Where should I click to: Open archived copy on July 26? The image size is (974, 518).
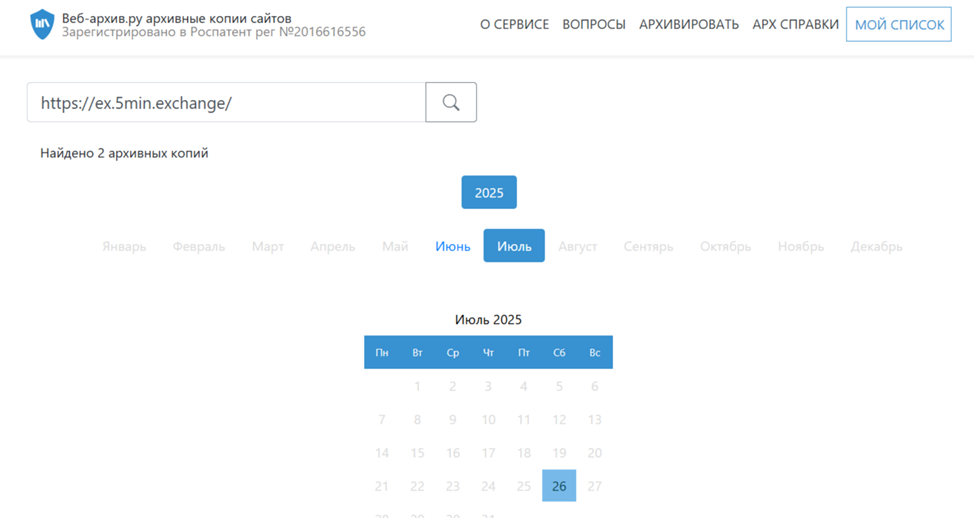559,486
